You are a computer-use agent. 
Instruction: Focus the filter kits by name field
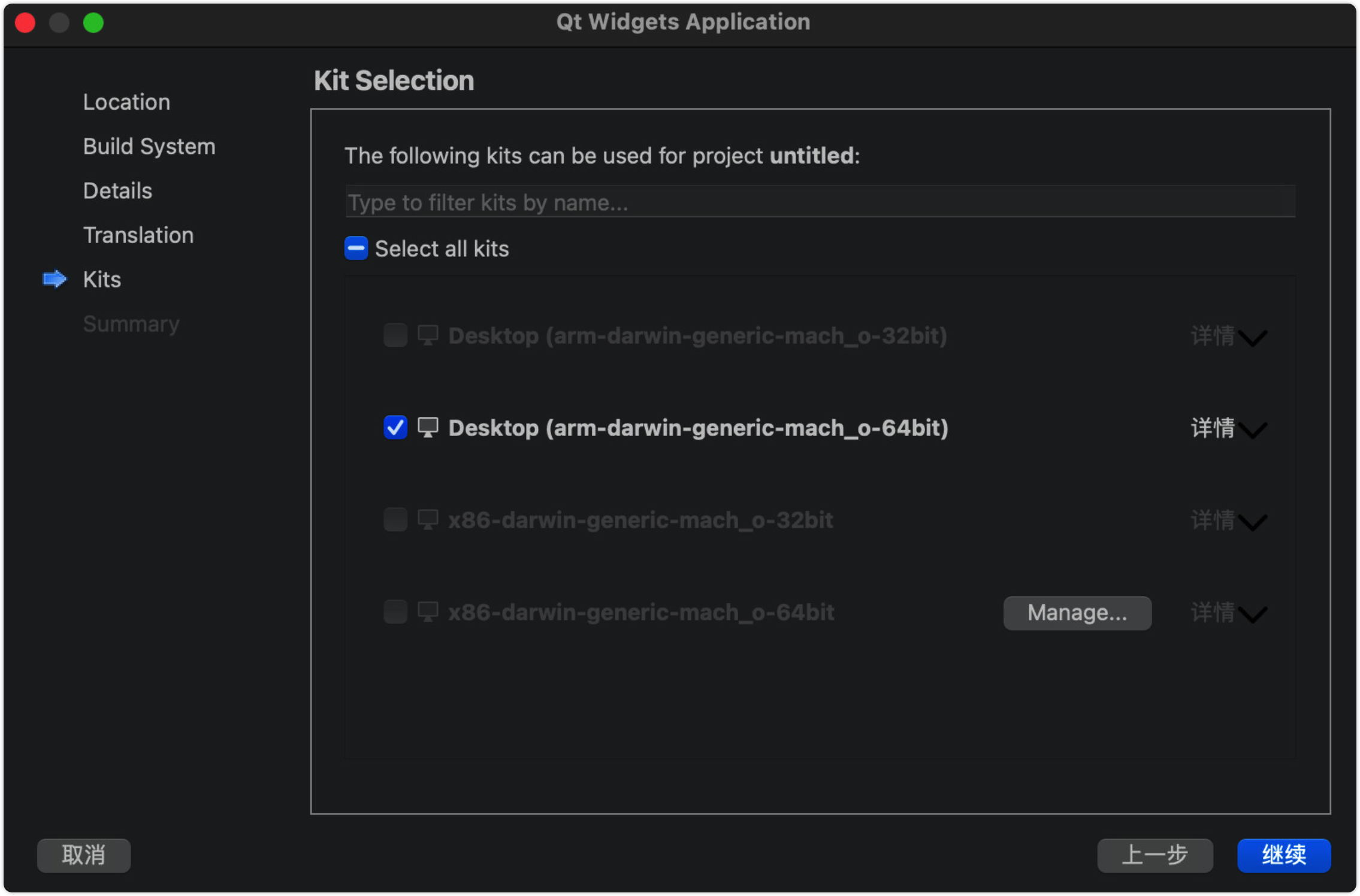coord(820,202)
